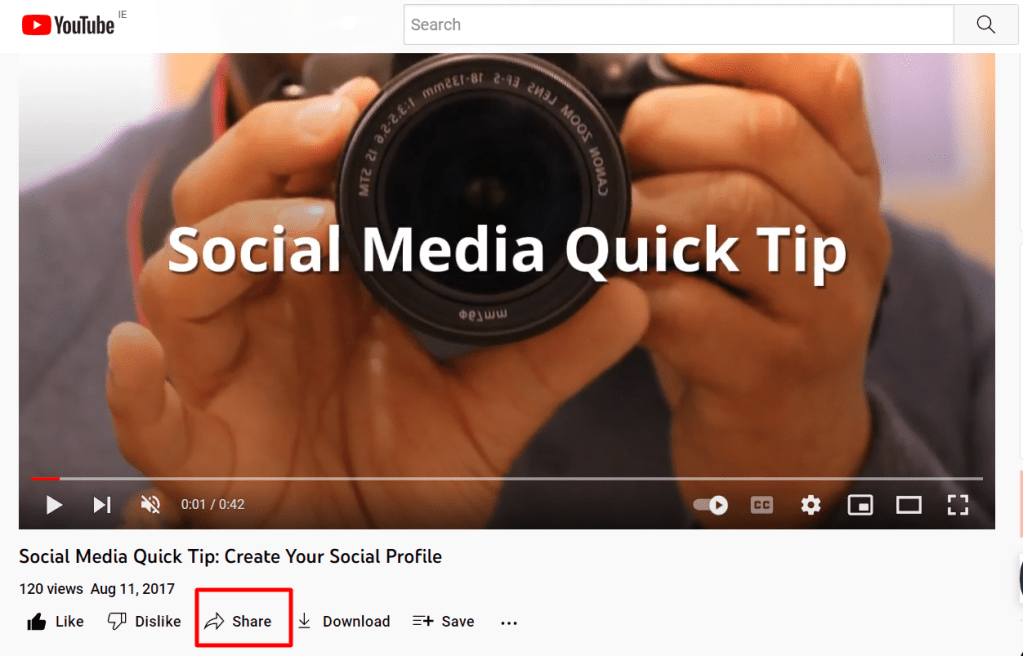Go to YouTube home via logo
This screenshot has height=656, width=1023.
(68, 25)
